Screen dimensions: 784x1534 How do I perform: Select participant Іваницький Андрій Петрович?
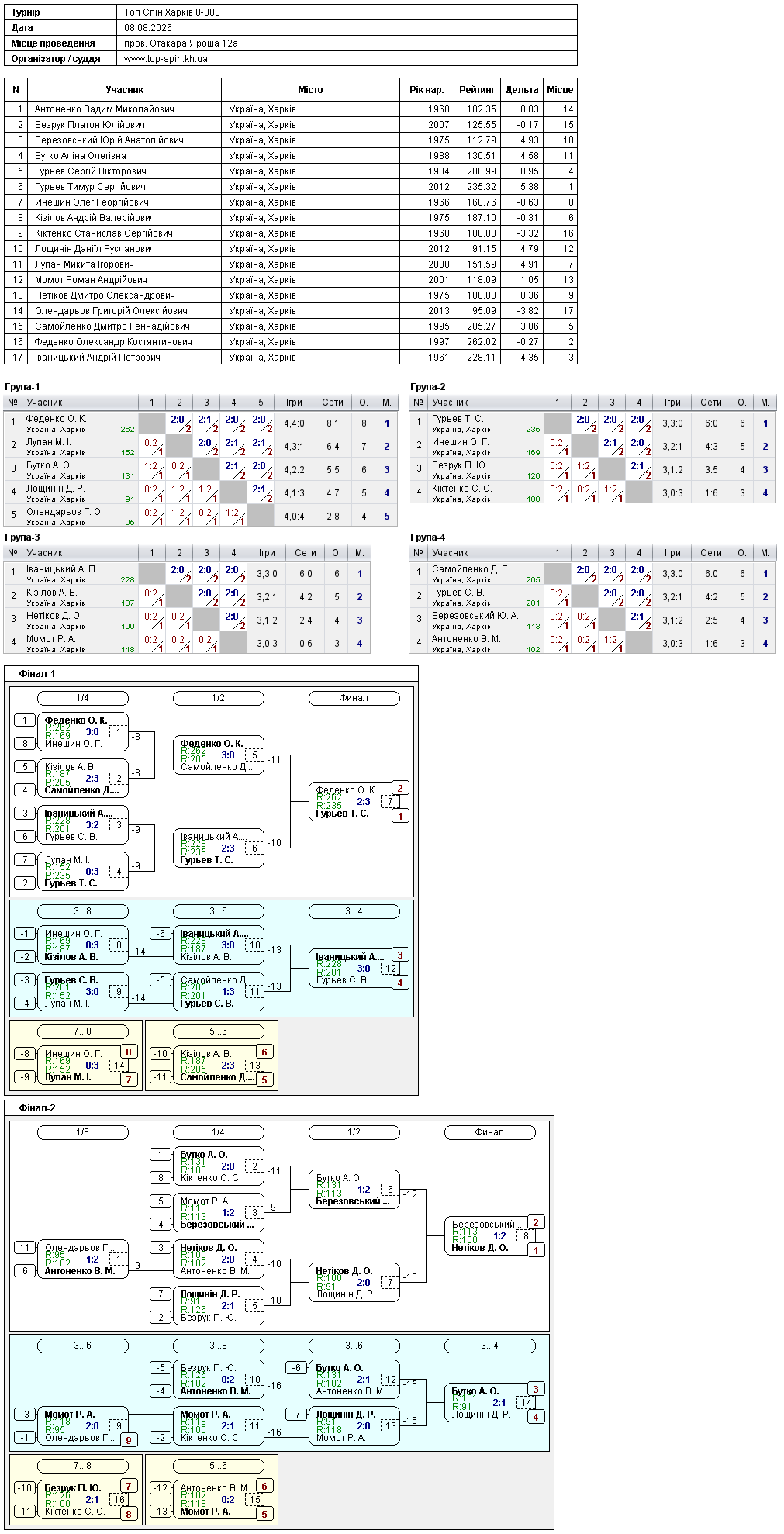pos(97,358)
